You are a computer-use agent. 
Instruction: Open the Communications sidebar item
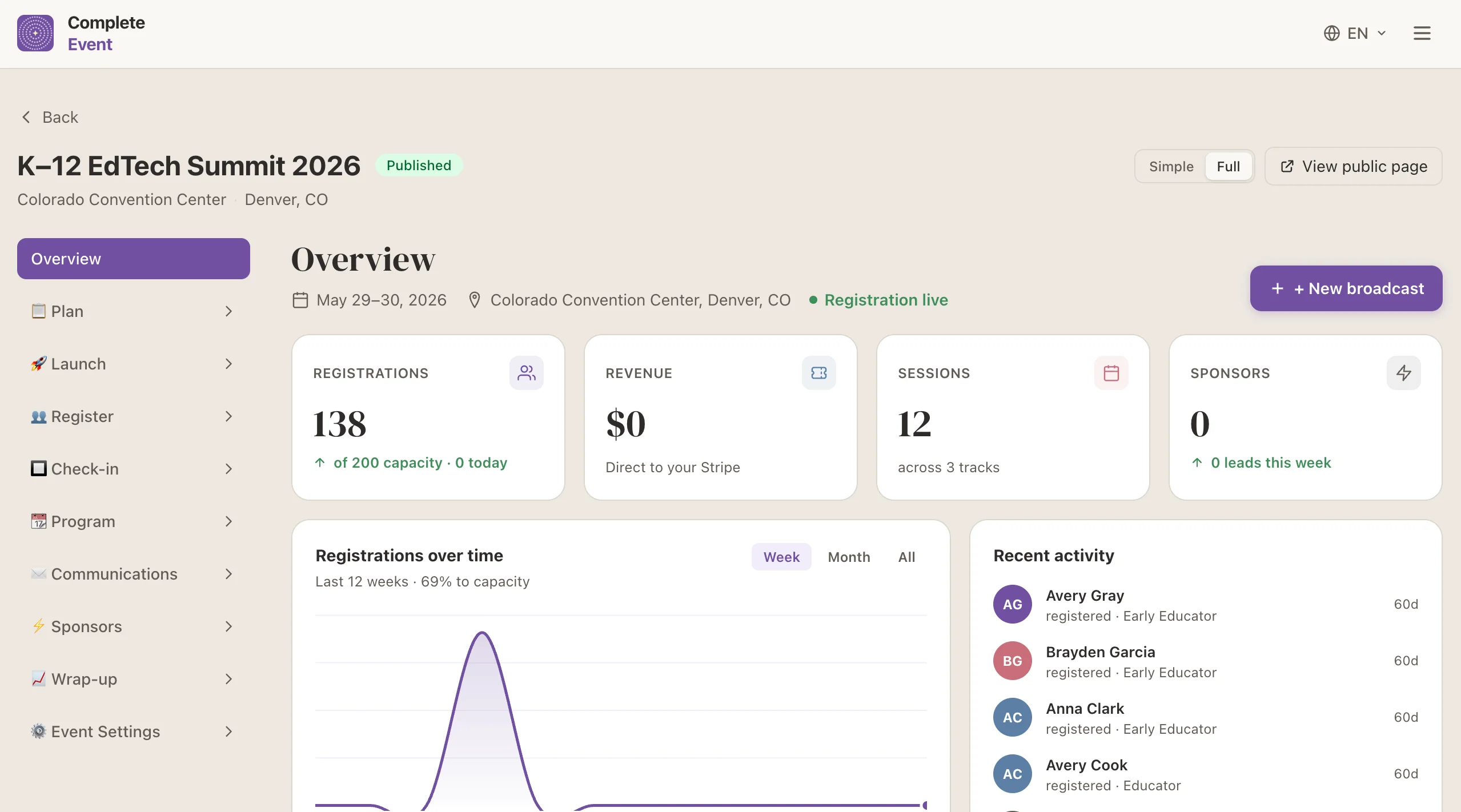point(133,574)
